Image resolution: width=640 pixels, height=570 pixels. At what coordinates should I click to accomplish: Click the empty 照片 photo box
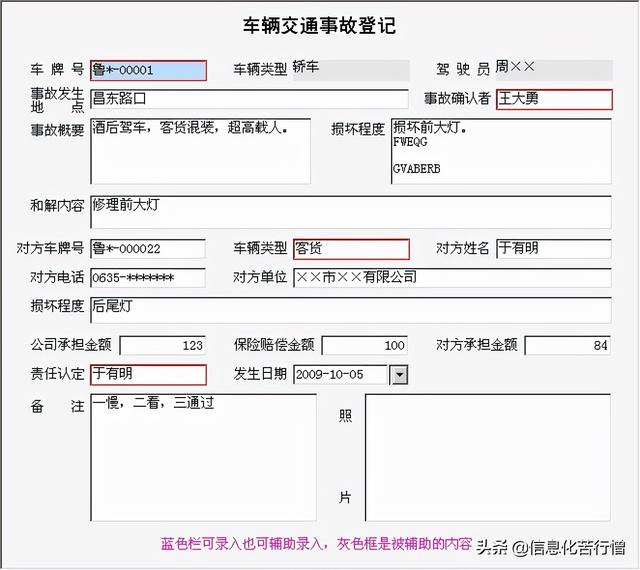click(x=488, y=457)
